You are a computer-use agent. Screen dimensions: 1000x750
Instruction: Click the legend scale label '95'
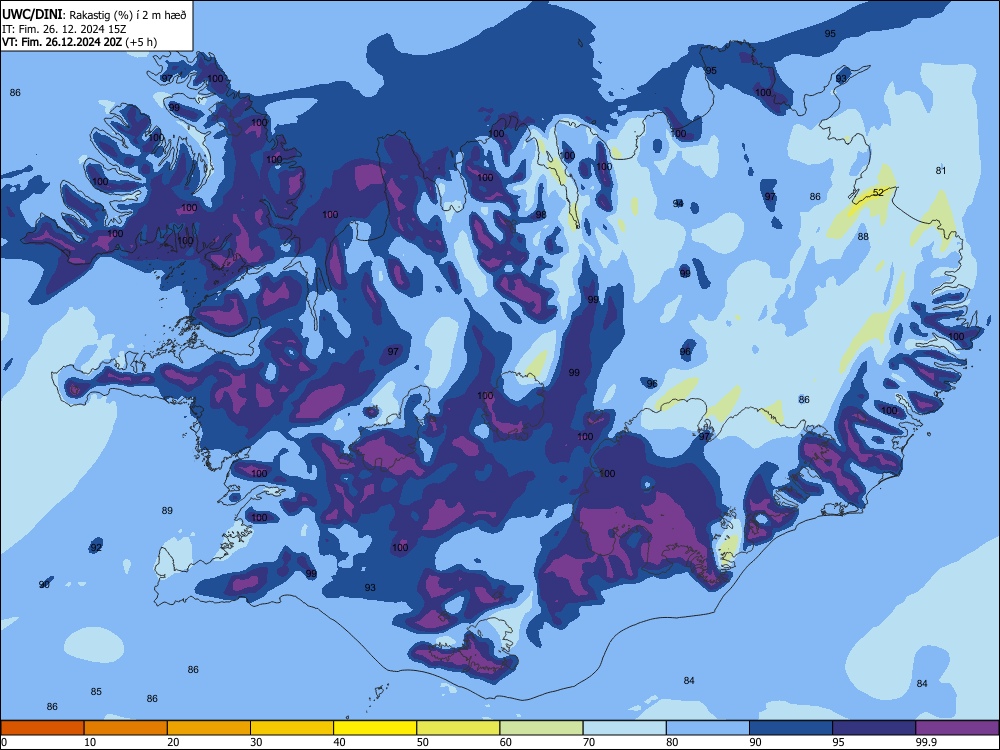(838, 742)
